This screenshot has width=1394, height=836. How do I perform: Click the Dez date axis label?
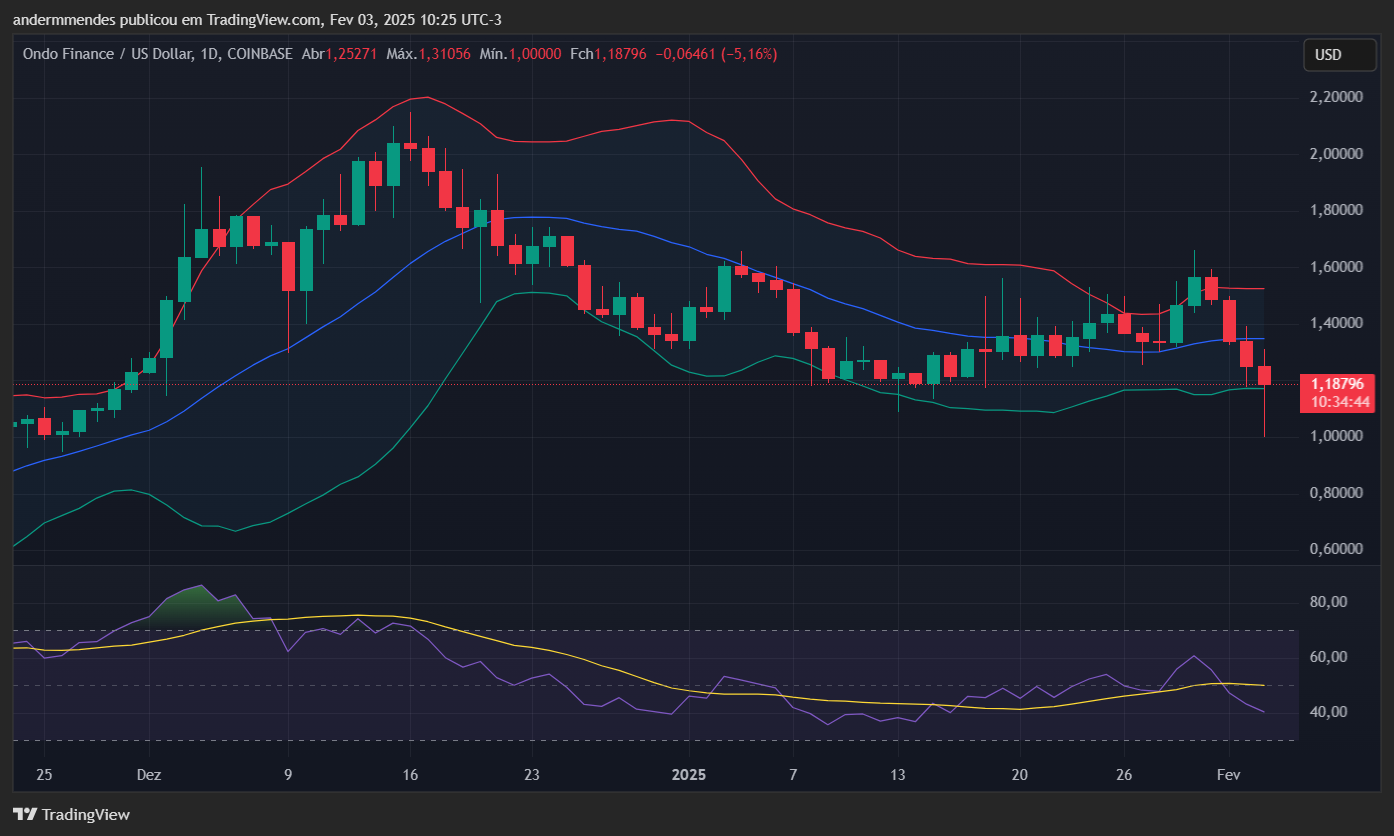[x=148, y=775]
